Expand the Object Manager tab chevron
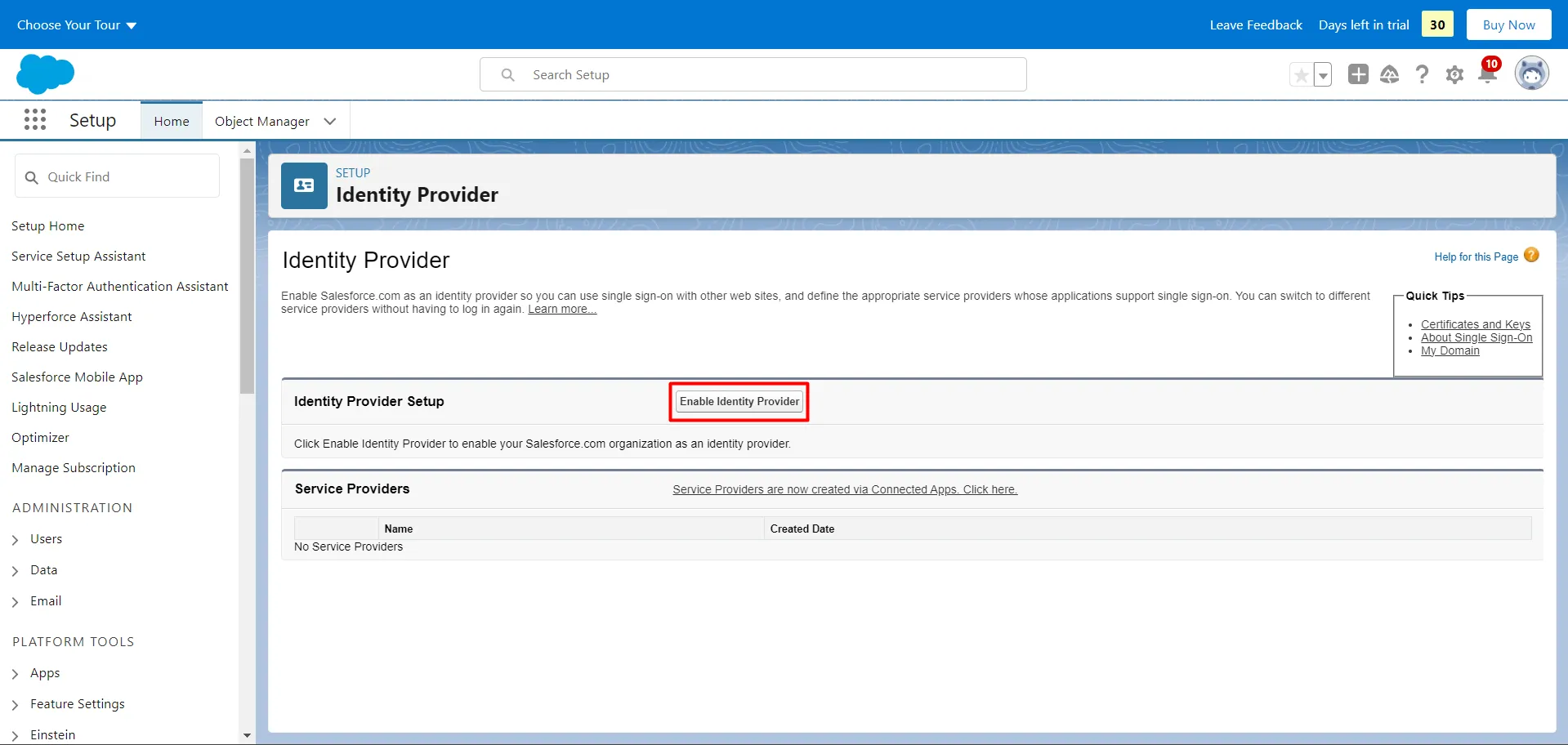Viewport: 1568px width, 745px height. 330,121
